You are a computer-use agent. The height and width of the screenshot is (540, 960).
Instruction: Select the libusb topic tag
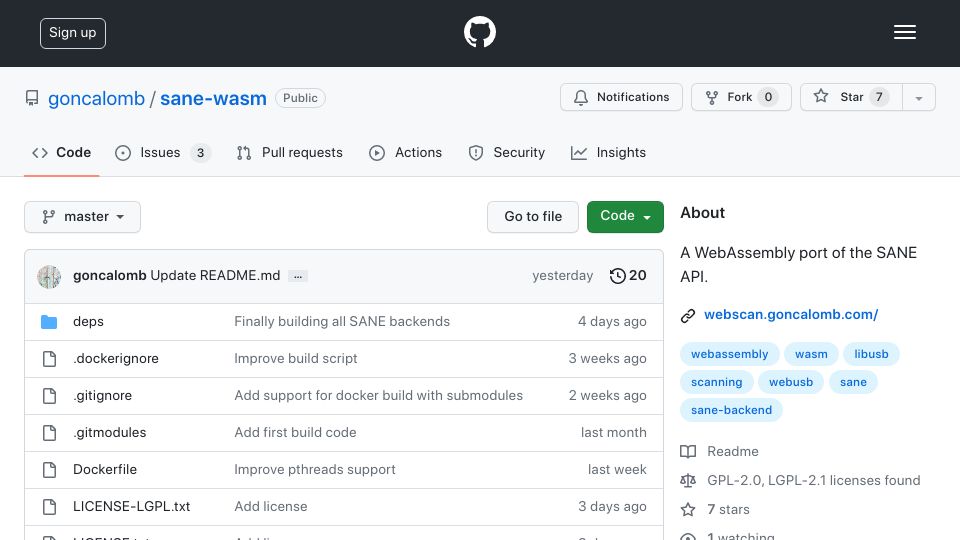pyautogui.click(x=871, y=354)
